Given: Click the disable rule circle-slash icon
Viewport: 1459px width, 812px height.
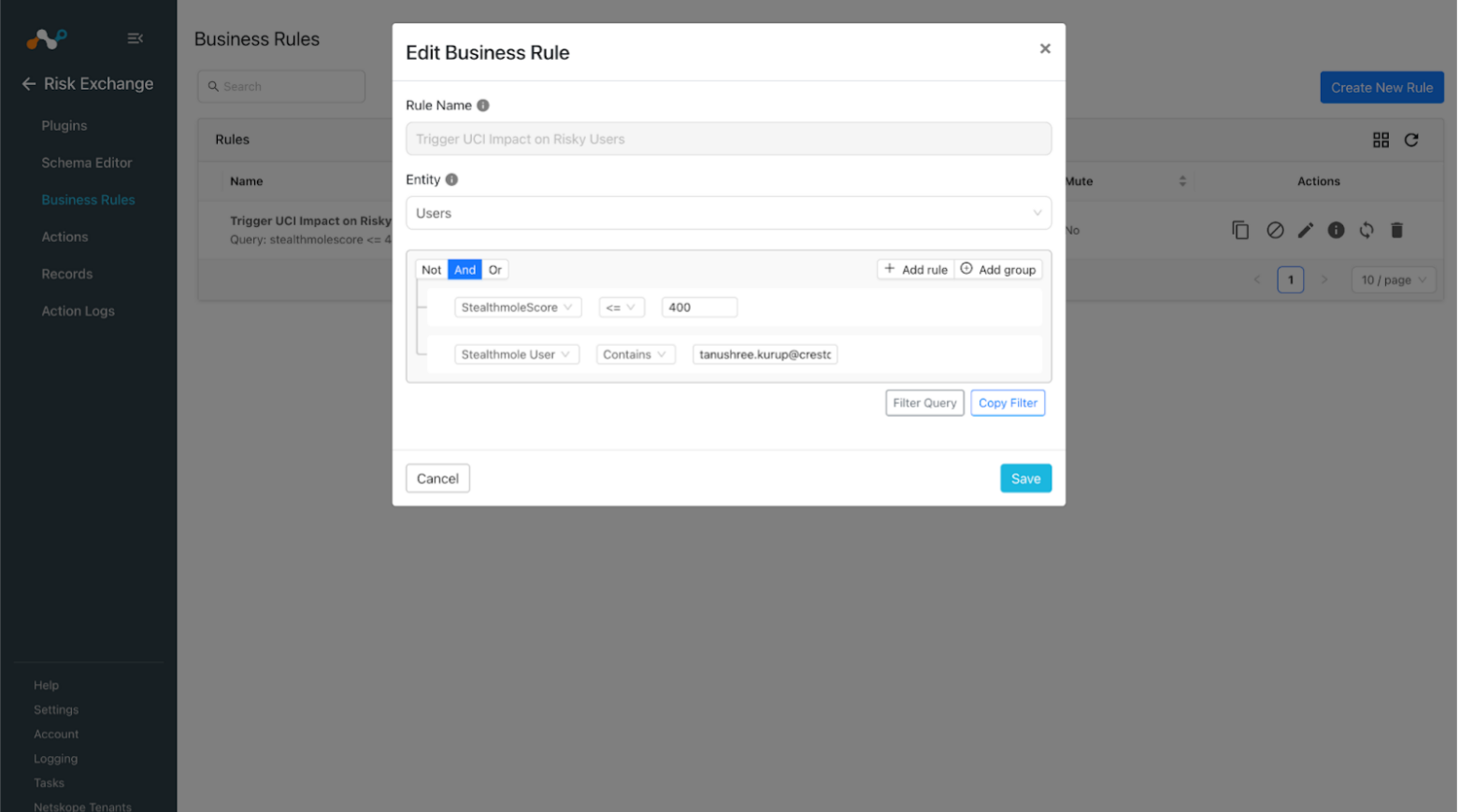Looking at the screenshot, I should coord(1275,230).
